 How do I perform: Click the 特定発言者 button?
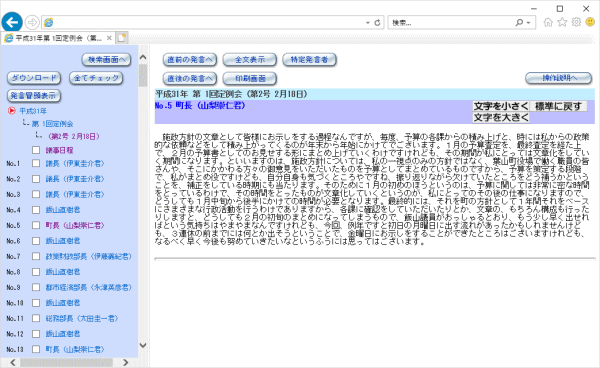[x=309, y=60]
